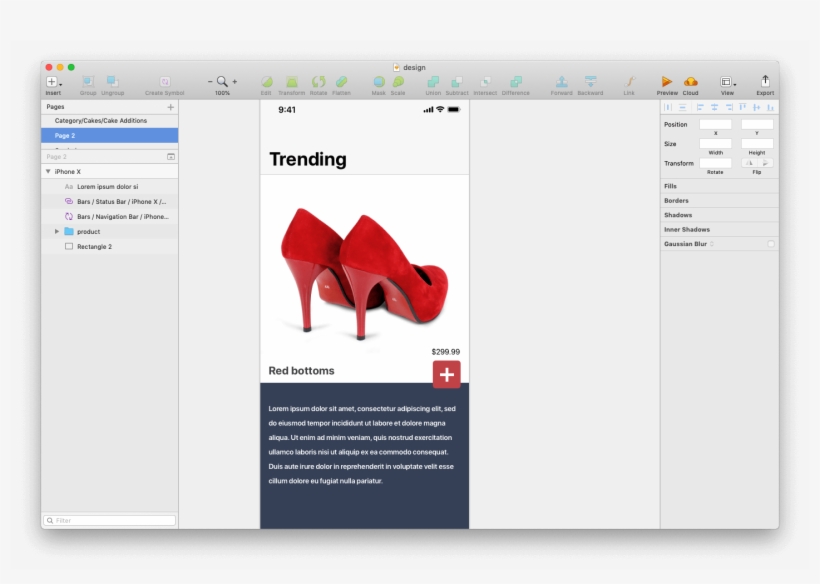Add a new page with the plus button
820x584 pixels.
coord(170,106)
